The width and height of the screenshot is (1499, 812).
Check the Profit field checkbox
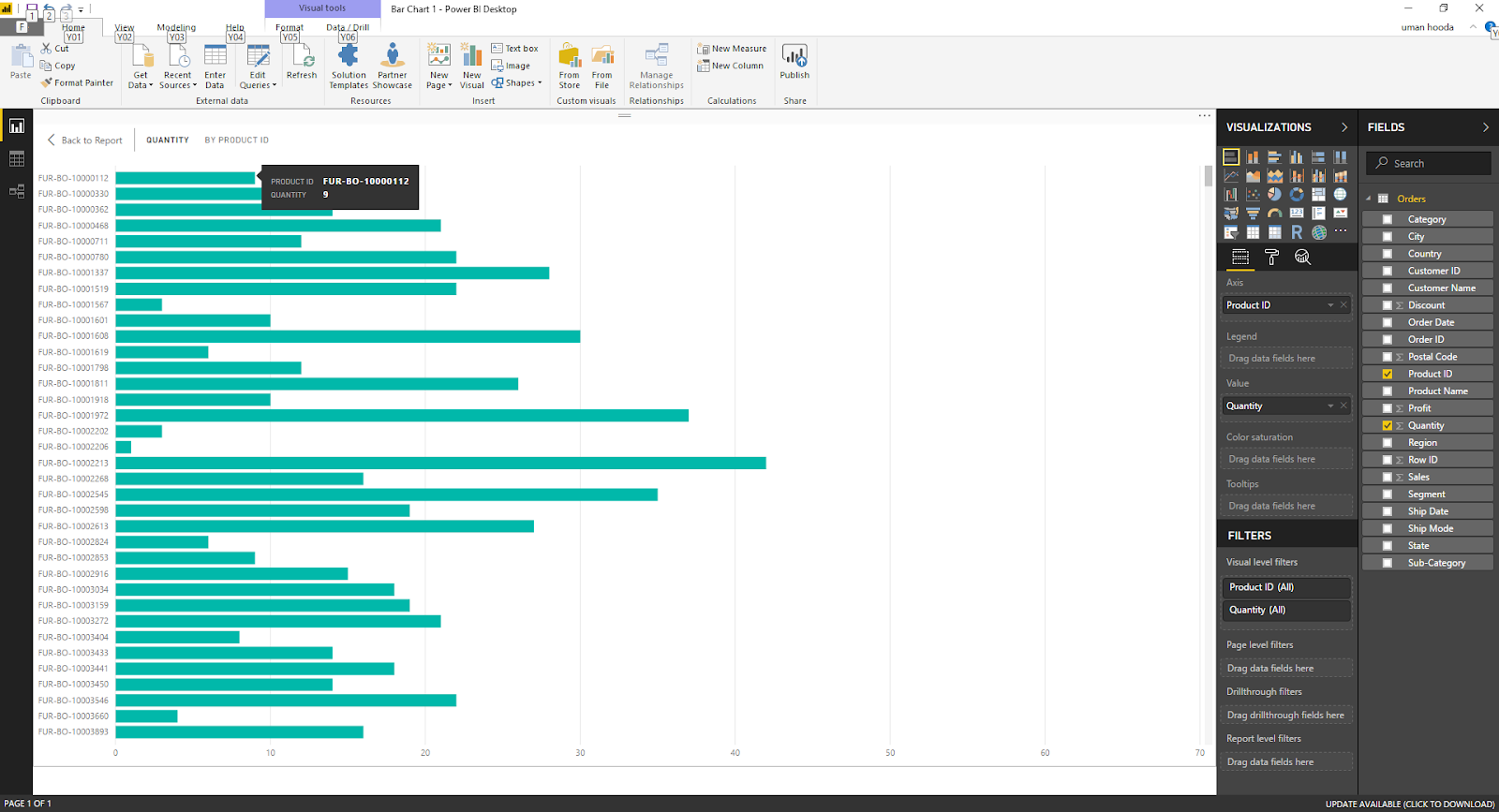1388,408
